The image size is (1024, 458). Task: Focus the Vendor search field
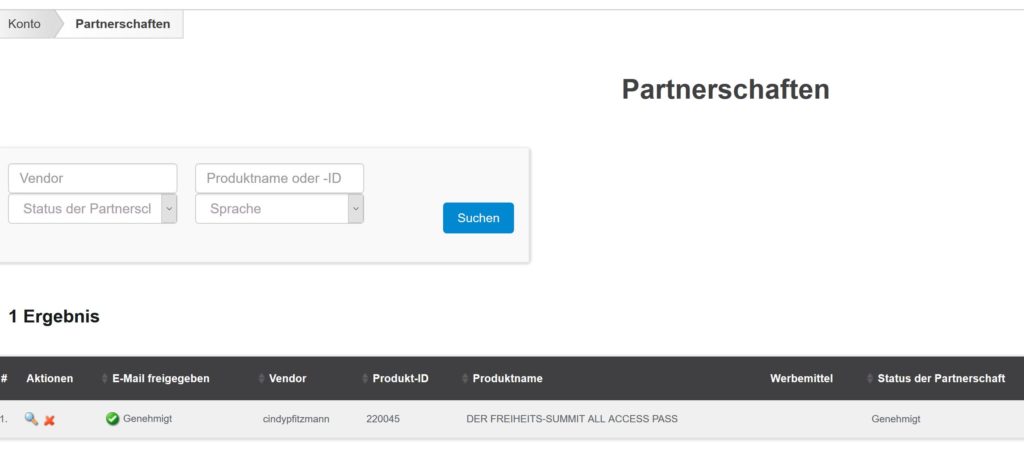(93, 178)
